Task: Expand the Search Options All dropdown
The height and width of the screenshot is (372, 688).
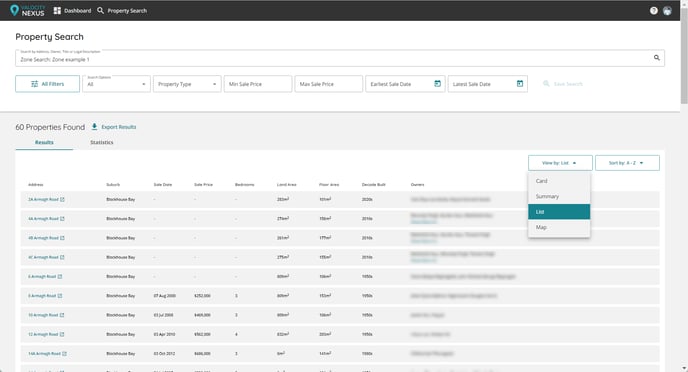Action: click(x=116, y=84)
